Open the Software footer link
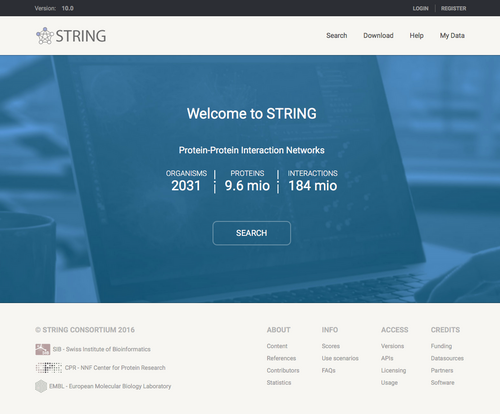500x414 pixels. click(442, 383)
